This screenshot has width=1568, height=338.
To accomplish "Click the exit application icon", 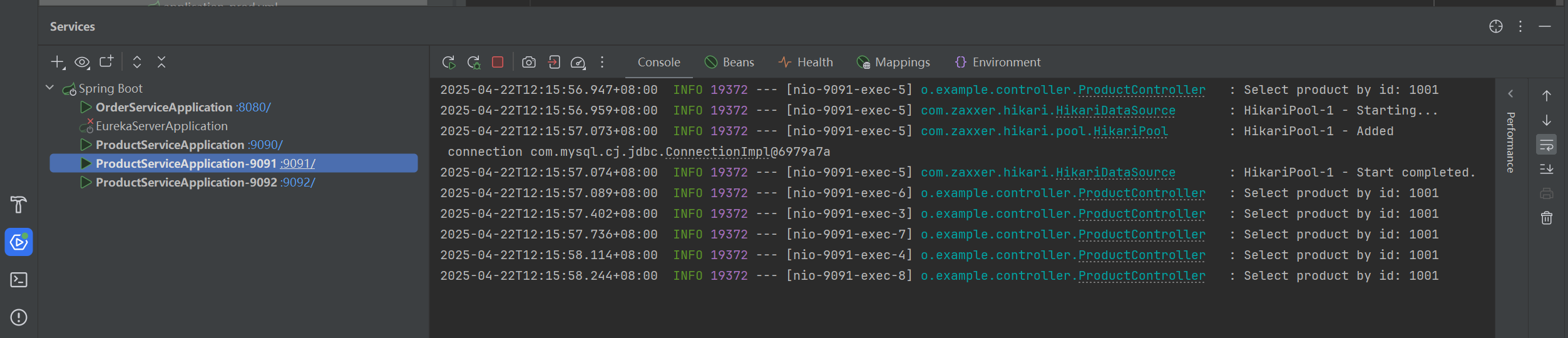I will 554,62.
